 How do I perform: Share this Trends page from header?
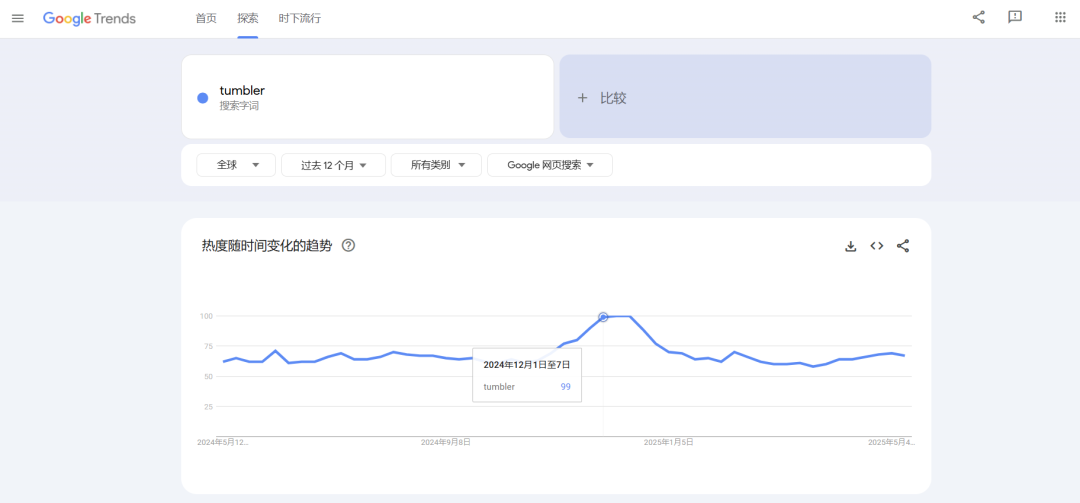pos(978,18)
